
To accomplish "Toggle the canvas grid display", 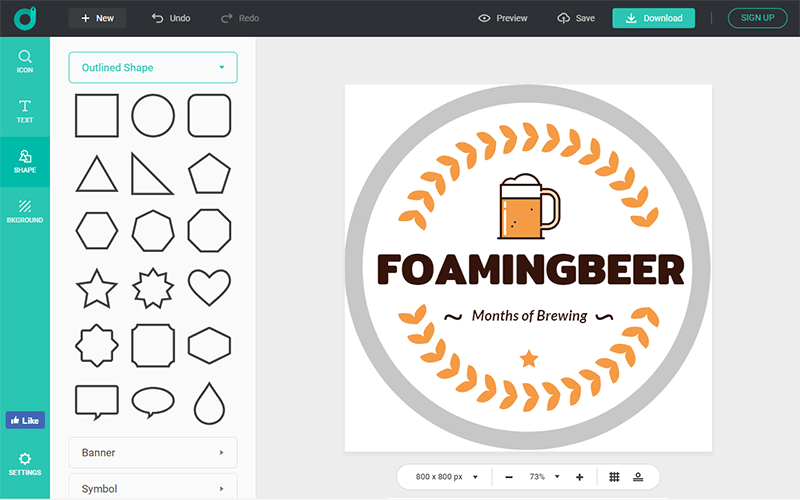I will [x=614, y=477].
